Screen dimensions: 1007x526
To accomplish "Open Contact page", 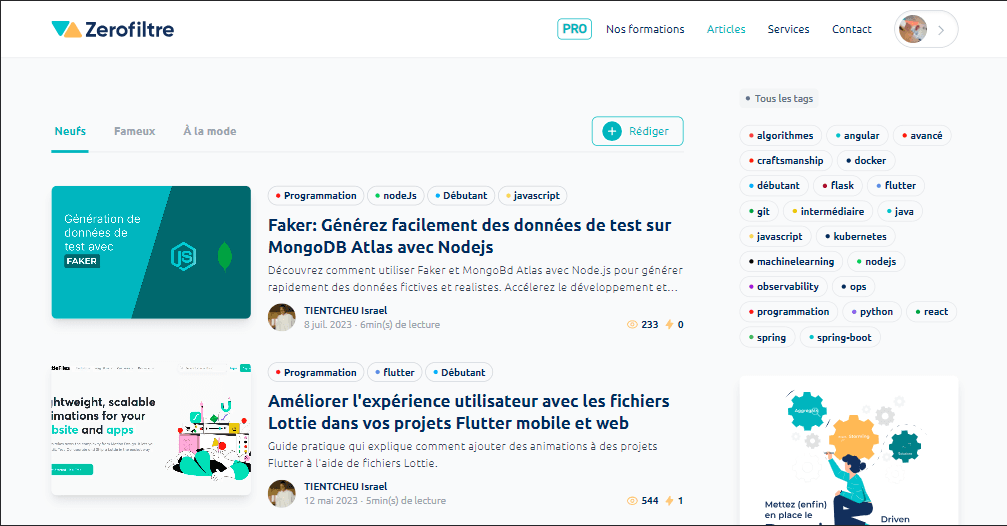I will (852, 29).
